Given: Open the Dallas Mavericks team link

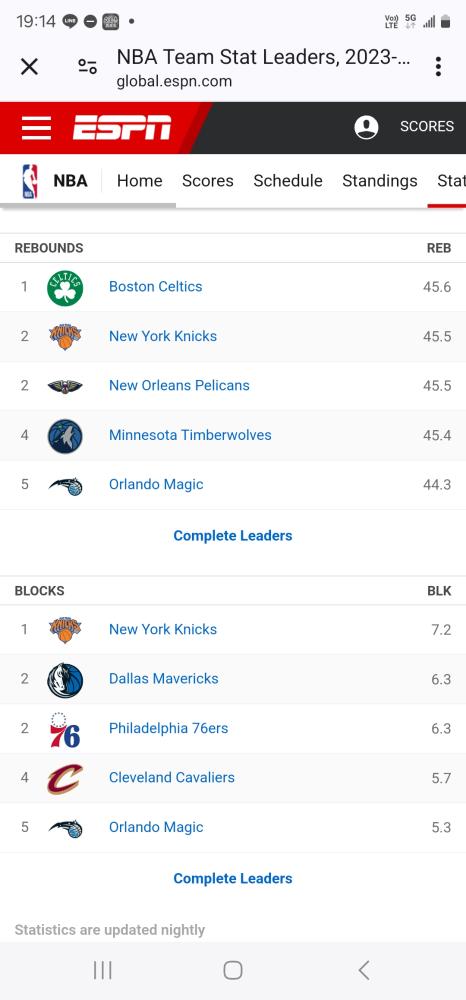Looking at the screenshot, I should 164,679.
